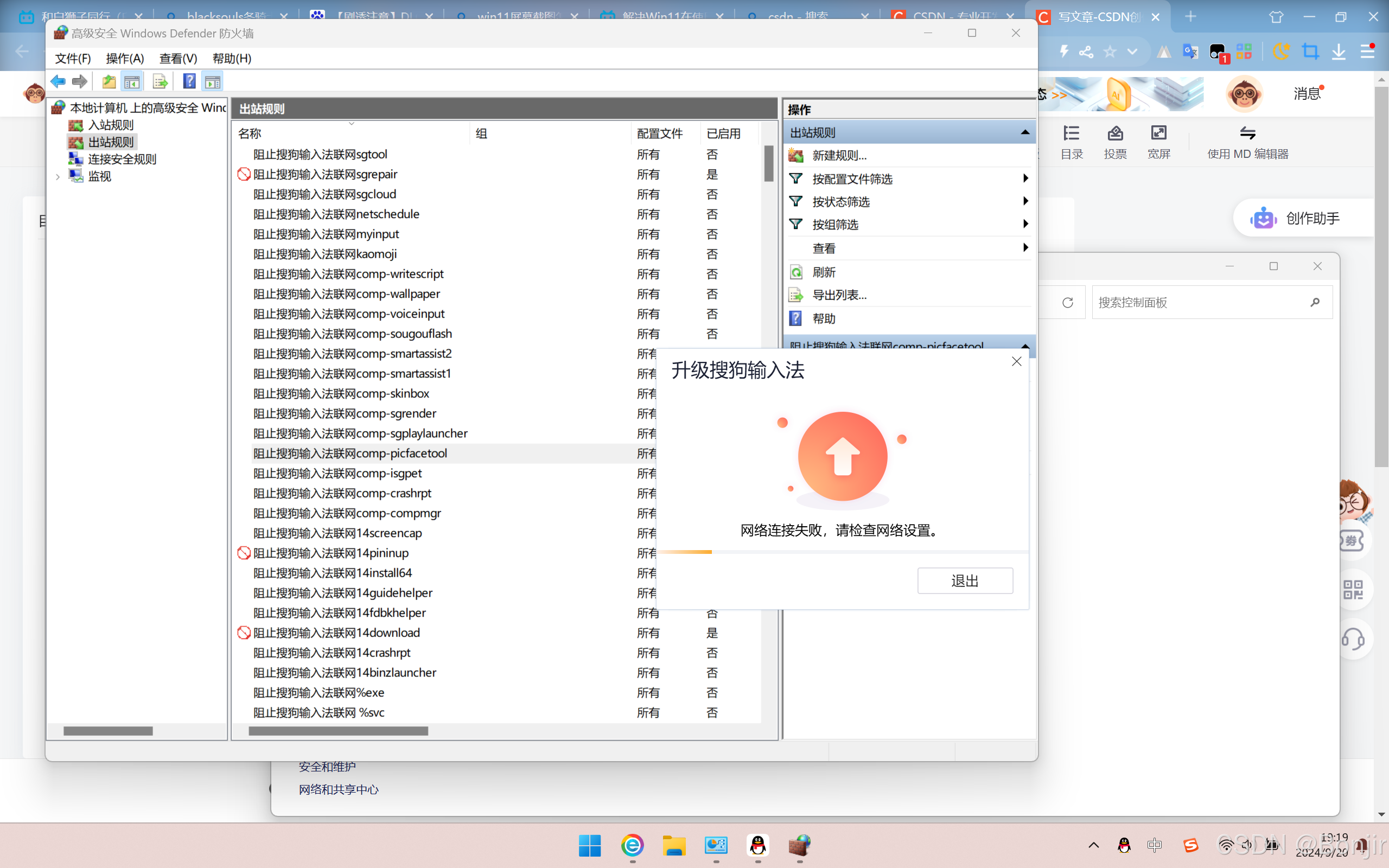The width and height of the screenshot is (1389, 868).
Task: Click the QQ penguin taskbar icon
Action: 757,845
